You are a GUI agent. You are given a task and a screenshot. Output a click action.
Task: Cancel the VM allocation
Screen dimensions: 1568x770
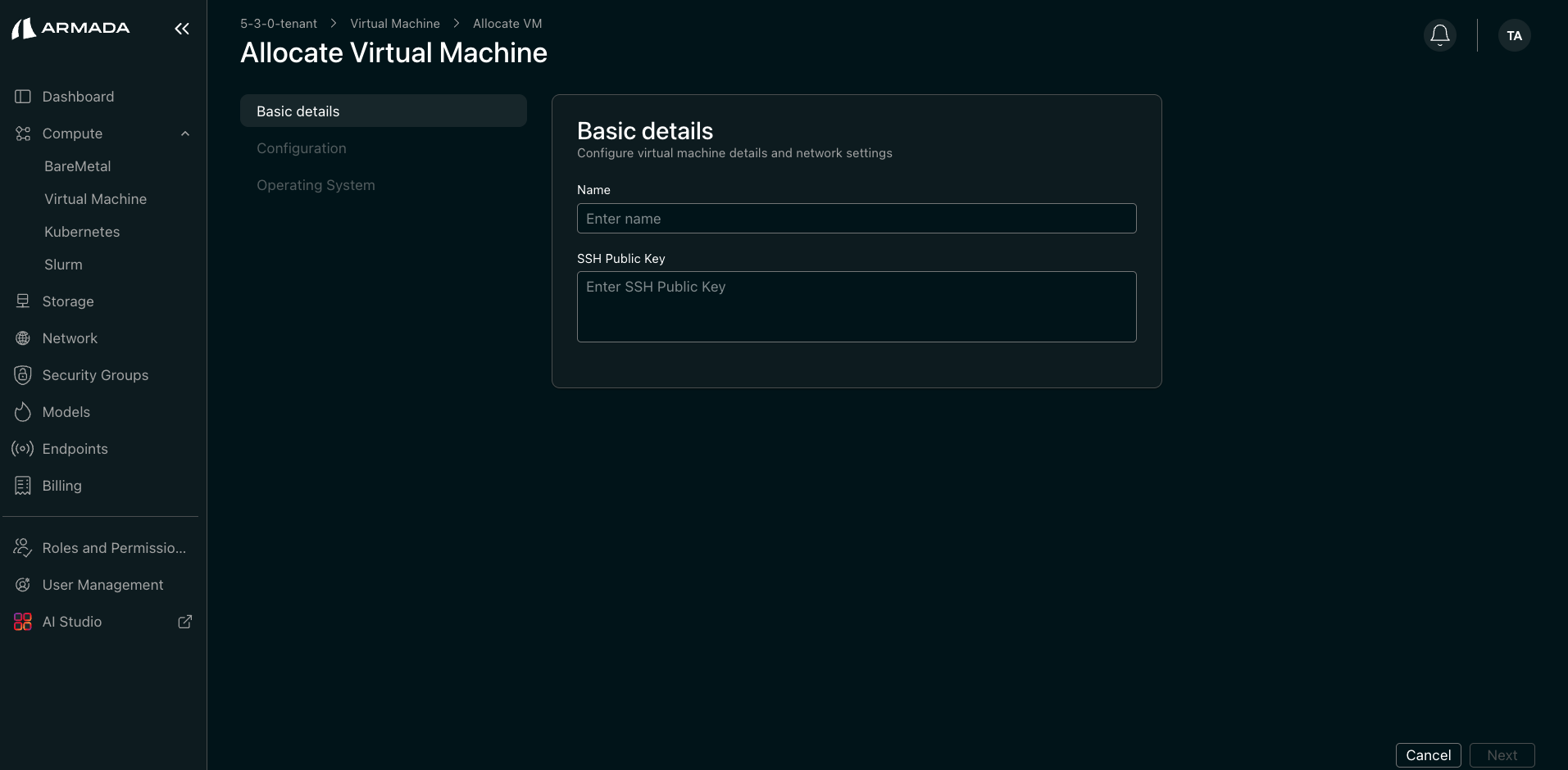[1428, 754]
